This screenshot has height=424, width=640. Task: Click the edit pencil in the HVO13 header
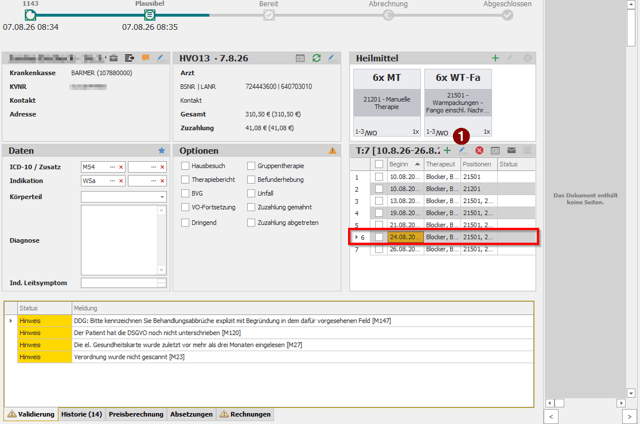[332, 58]
